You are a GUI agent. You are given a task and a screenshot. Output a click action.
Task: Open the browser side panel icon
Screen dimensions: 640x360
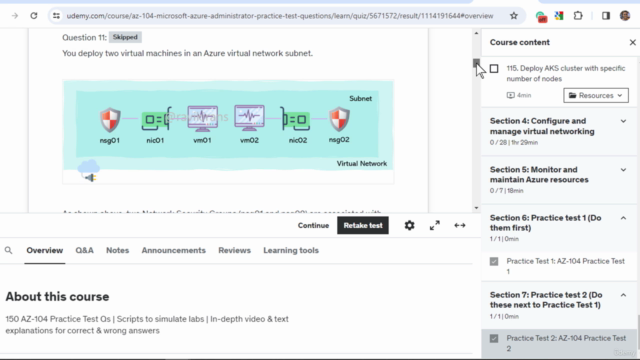[x=606, y=16]
